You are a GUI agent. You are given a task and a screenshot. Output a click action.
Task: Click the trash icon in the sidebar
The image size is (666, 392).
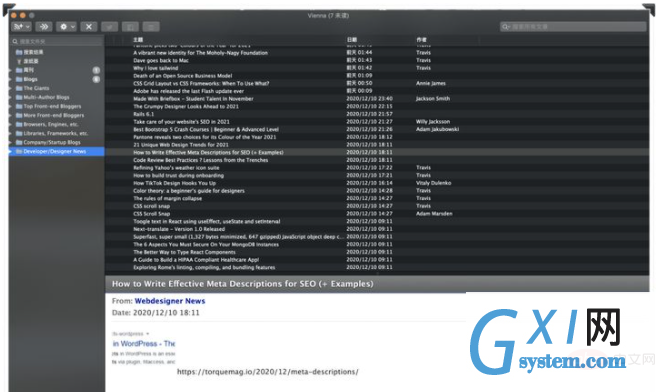coord(19,61)
